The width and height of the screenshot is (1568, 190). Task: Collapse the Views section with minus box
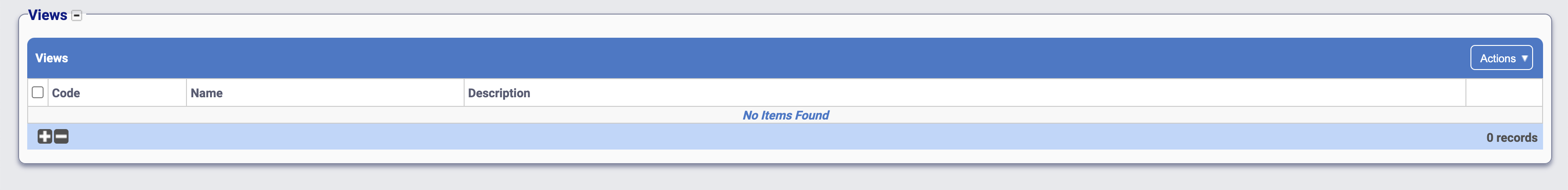[x=77, y=16]
